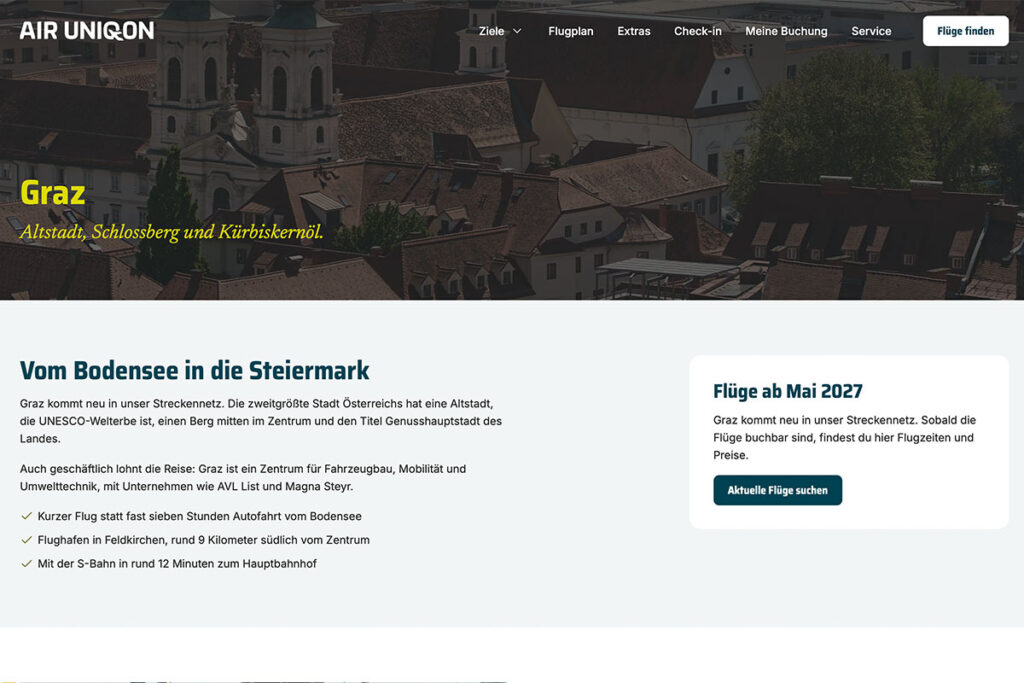Screen dimensions: 1024x683
Task: Click checkmark icon beside Kurzer Flug item
Action: tap(26, 516)
